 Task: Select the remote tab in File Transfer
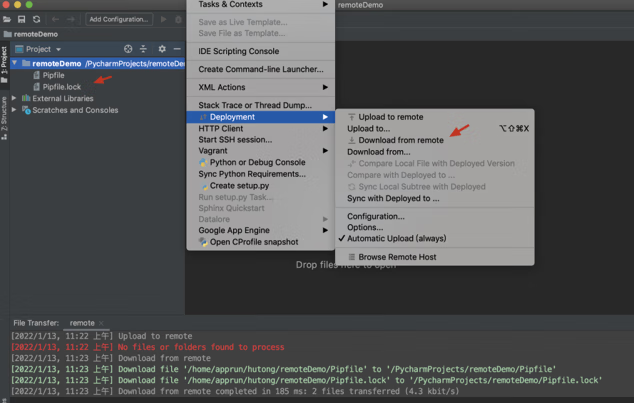pyautogui.click(x=82, y=323)
